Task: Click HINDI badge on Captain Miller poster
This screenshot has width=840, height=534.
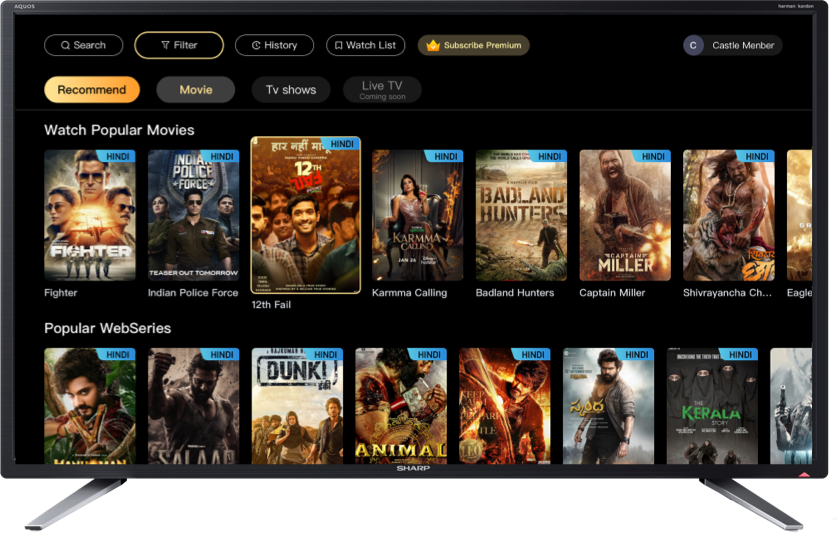Action: point(652,156)
